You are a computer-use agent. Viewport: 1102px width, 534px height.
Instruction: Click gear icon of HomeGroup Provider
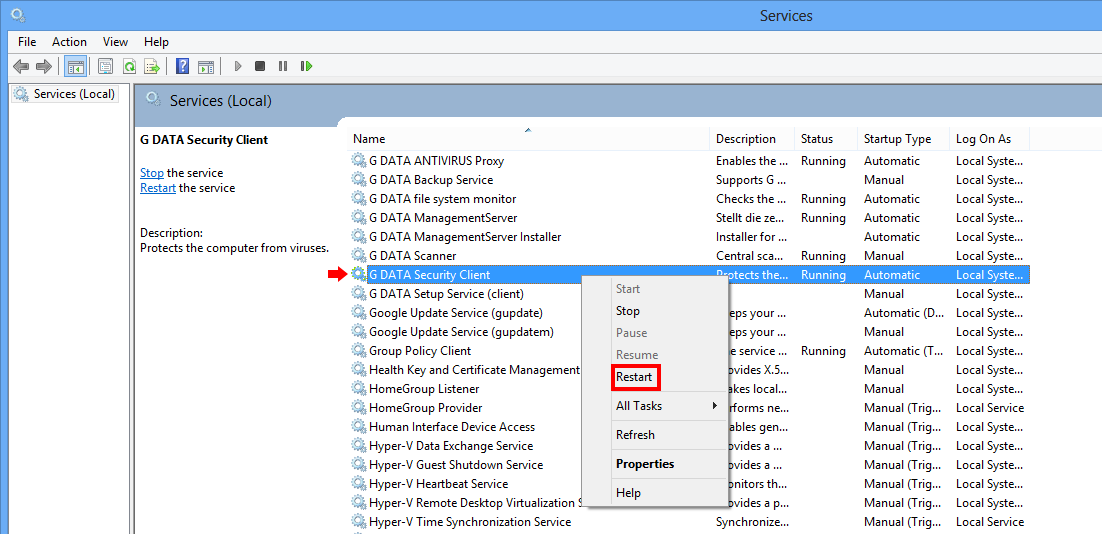pyautogui.click(x=359, y=407)
